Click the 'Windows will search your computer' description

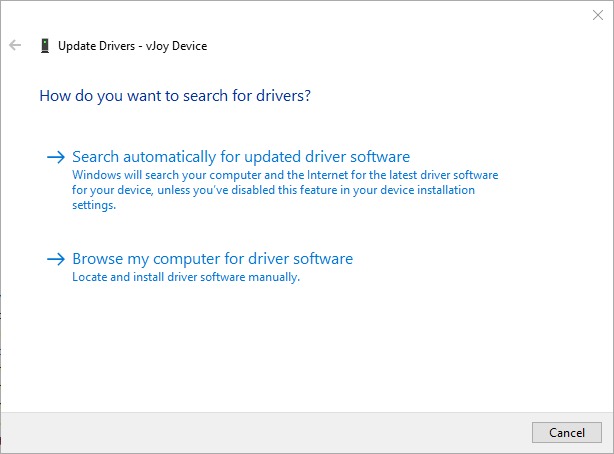[x=285, y=190]
